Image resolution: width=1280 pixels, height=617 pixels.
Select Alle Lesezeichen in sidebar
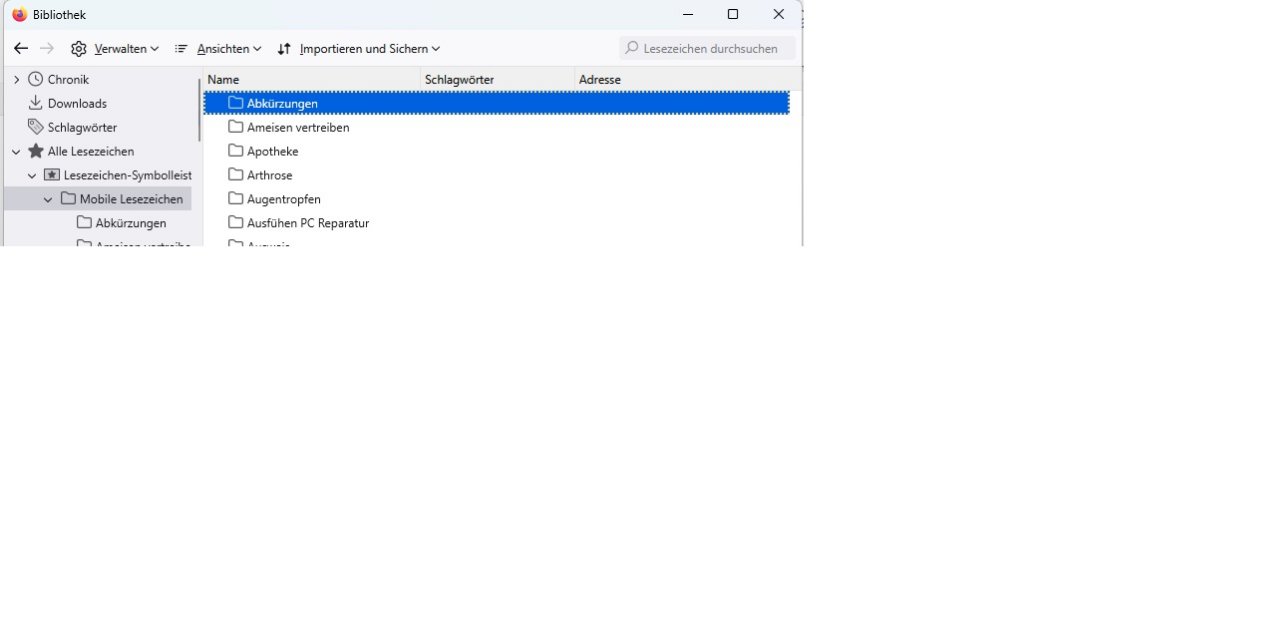pyautogui.click(x=91, y=151)
